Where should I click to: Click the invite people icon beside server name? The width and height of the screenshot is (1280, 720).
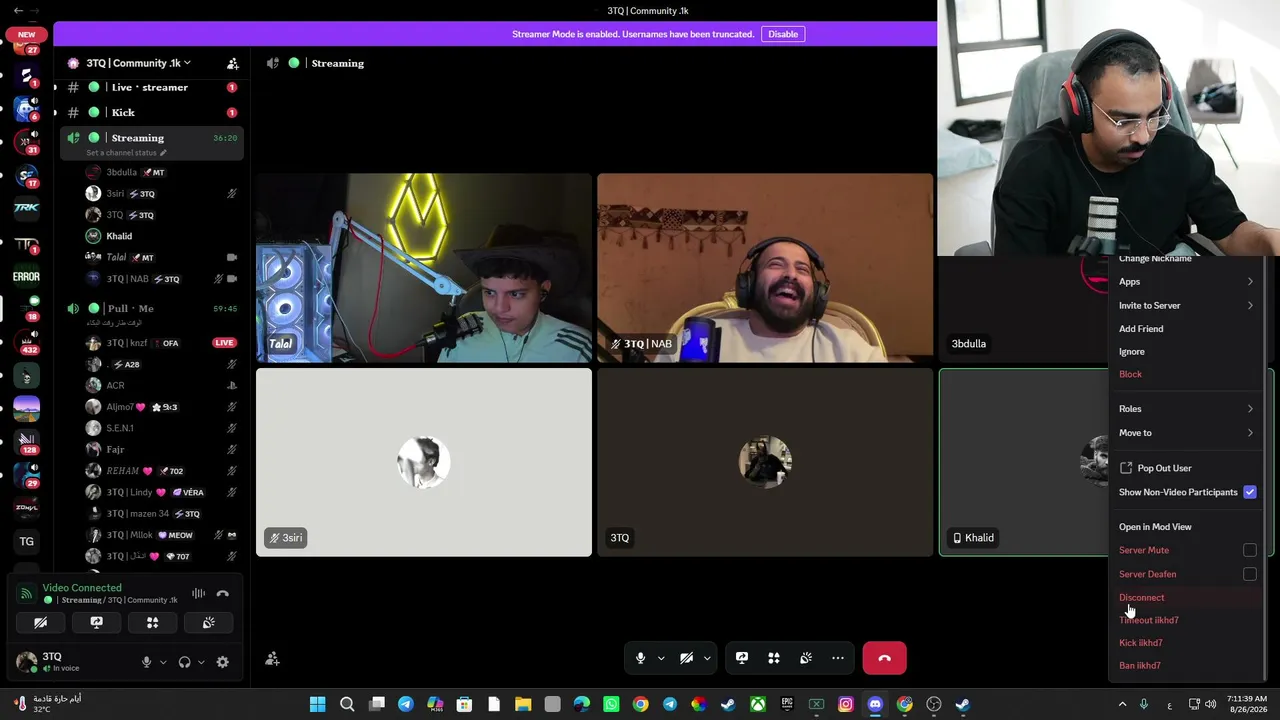click(x=233, y=63)
